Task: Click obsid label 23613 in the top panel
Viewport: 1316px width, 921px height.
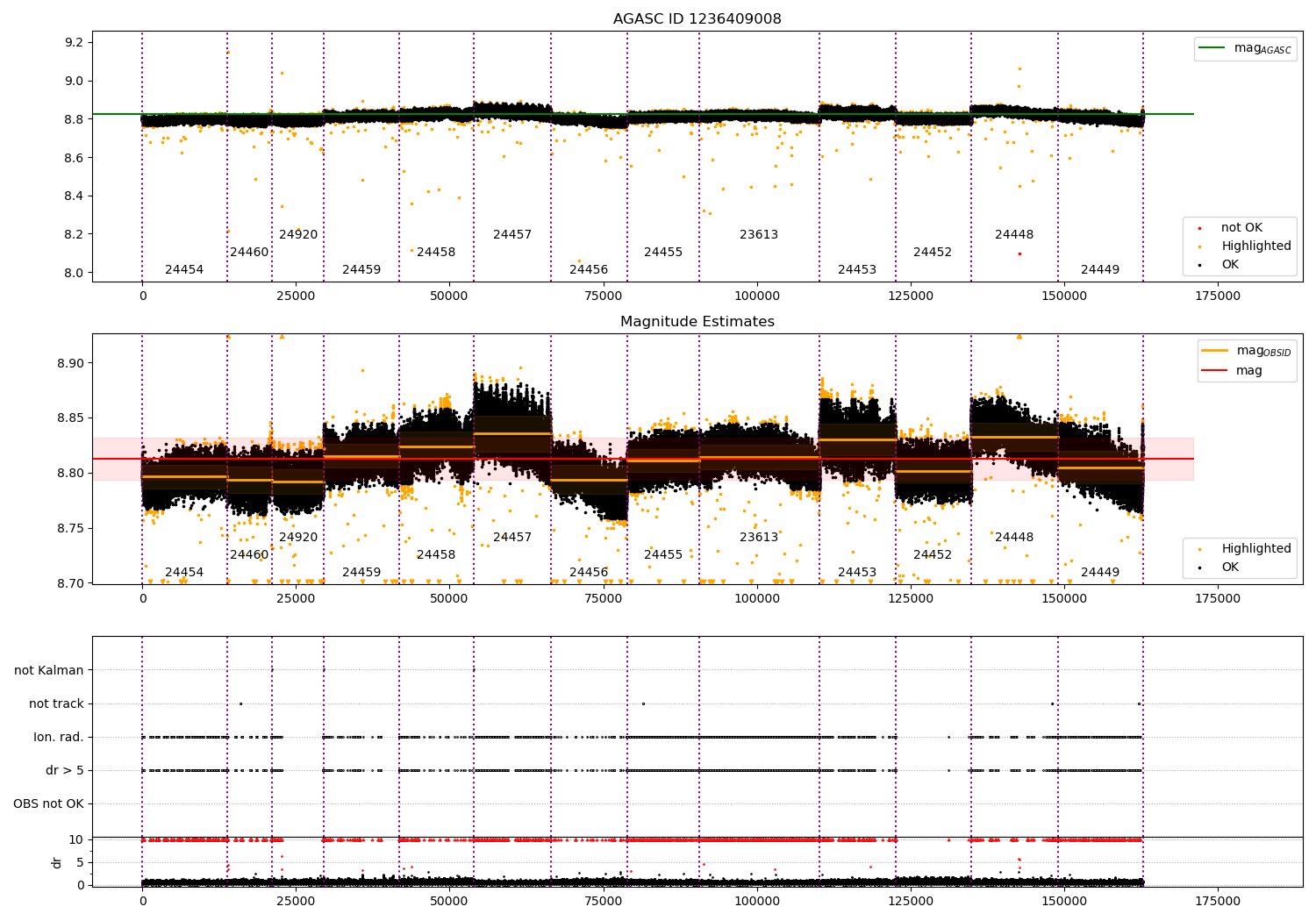Action: tap(759, 235)
